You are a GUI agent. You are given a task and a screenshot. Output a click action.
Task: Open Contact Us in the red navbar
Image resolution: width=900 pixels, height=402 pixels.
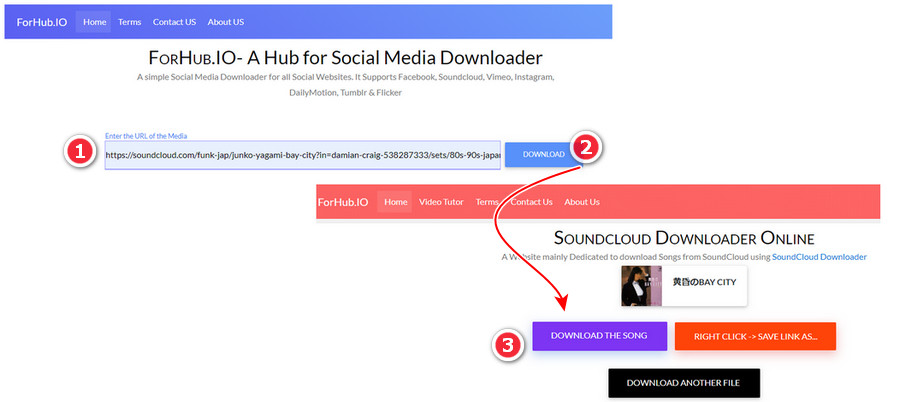tap(532, 202)
